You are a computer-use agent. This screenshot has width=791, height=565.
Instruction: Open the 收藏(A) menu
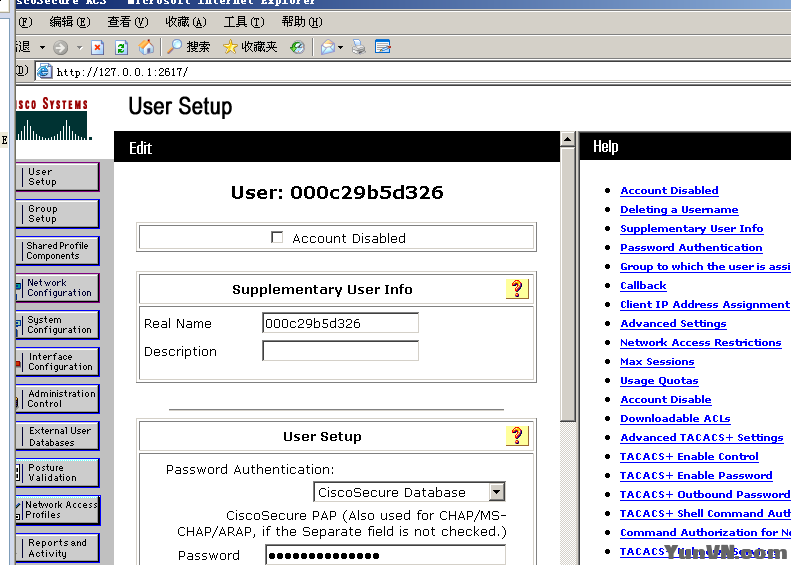tap(186, 22)
